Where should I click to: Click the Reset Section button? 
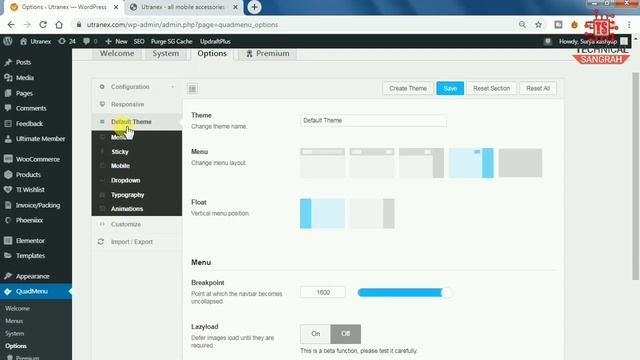click(x=491, y=88)
